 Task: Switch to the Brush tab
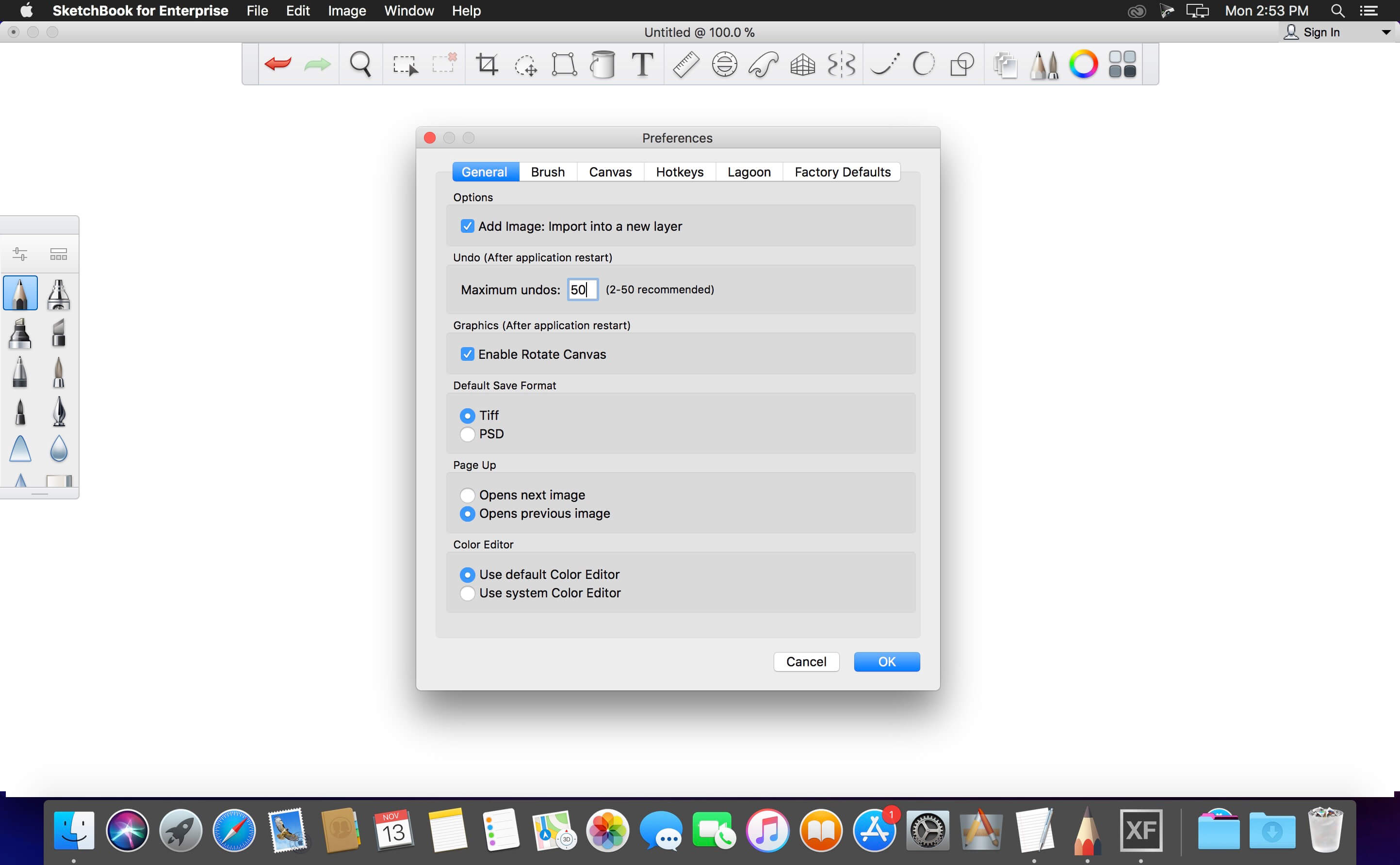point(548,172)
